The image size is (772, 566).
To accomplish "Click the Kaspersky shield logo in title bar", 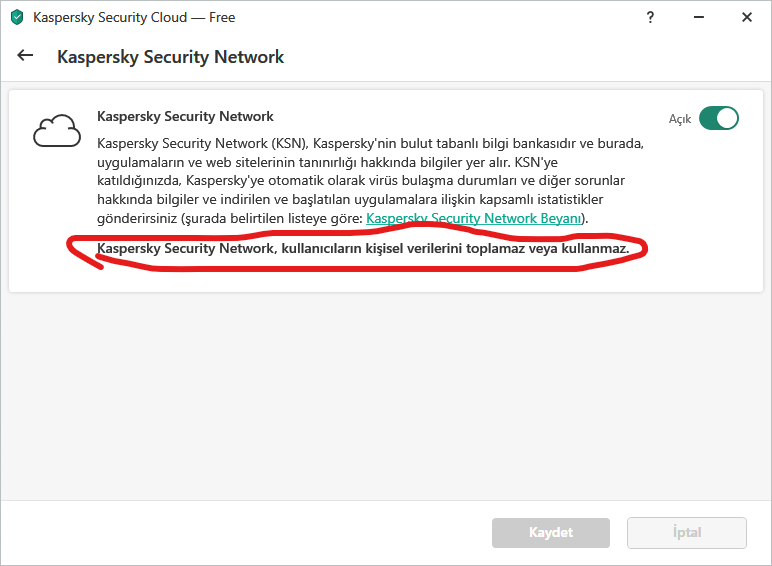I will point(17,17).
